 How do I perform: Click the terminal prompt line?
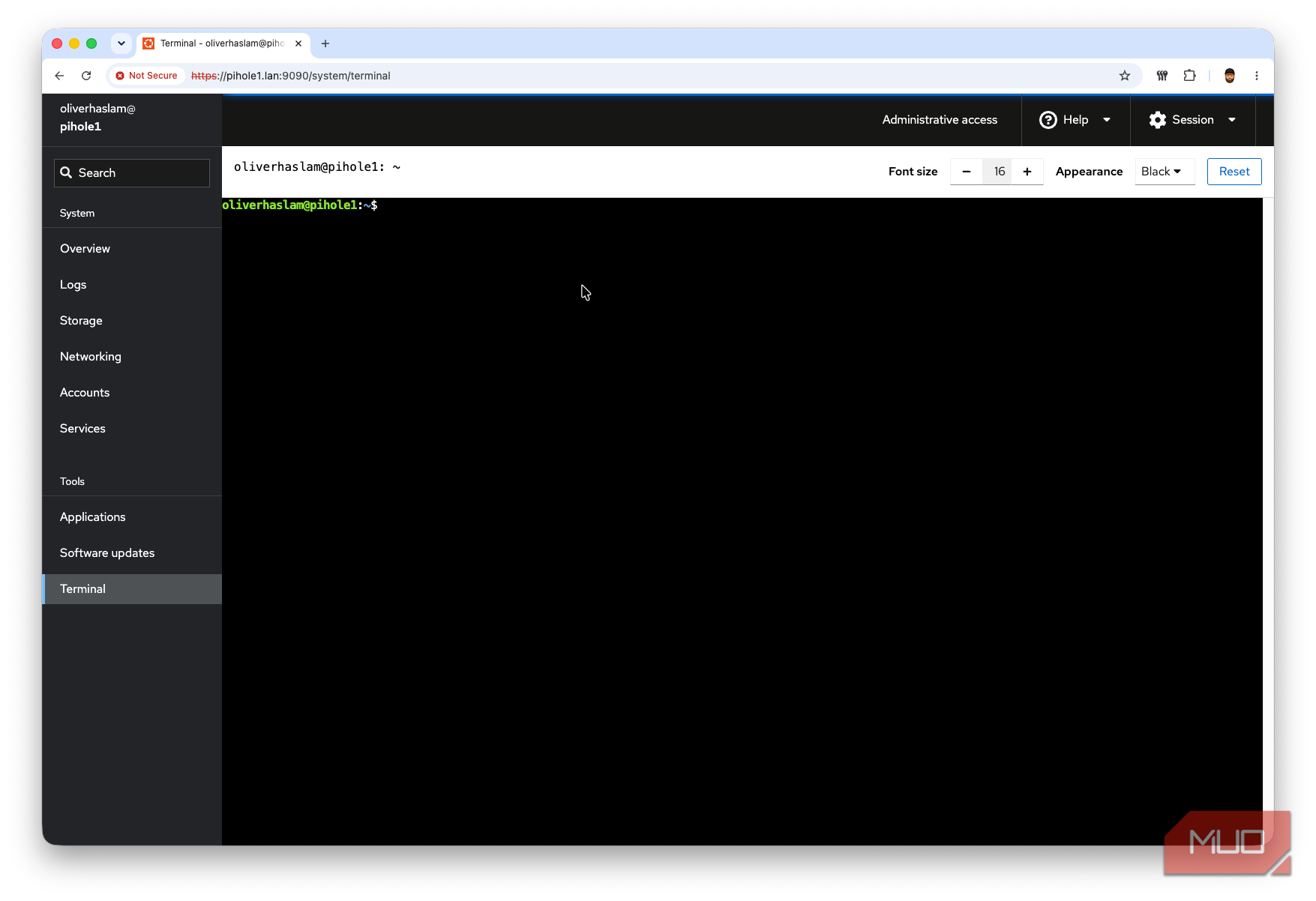[x=300, y=205]
